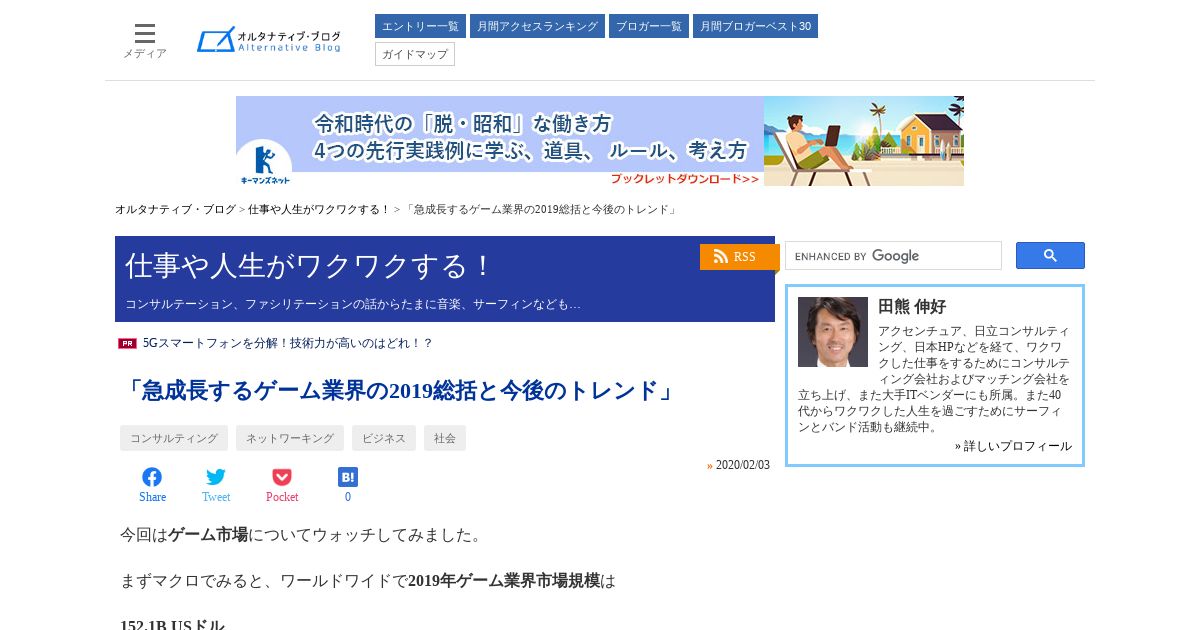Click the 152.1B USドル text
Viewport: 1200px width, 630px height.
[173, 624]
